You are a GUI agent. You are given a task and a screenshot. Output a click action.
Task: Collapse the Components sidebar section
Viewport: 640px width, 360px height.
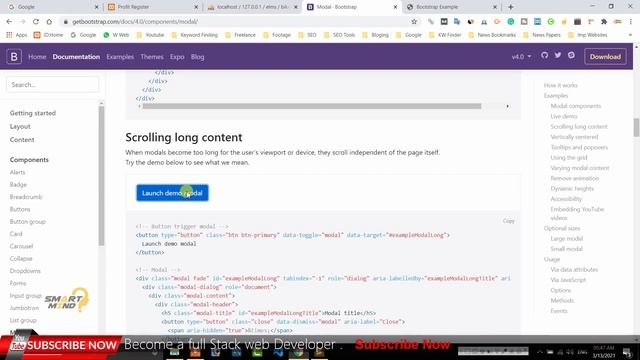(29, 160)
